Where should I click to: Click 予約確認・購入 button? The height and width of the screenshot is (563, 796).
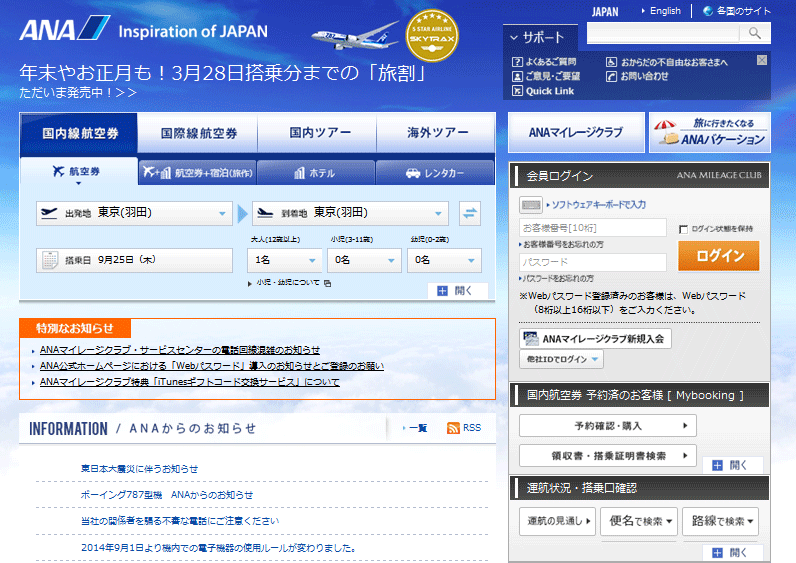608,425
